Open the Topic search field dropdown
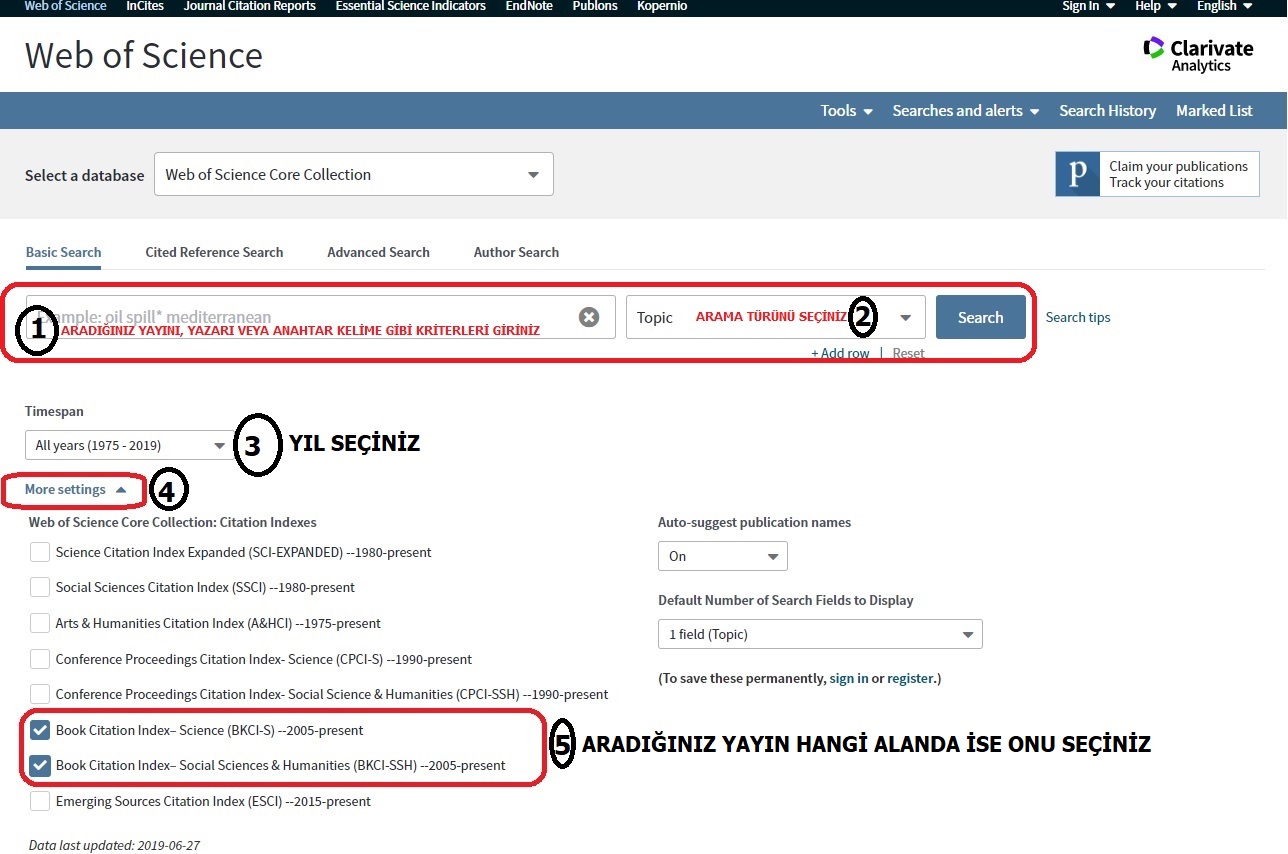The image size is (1288, 854). click(x=905, y=316)
